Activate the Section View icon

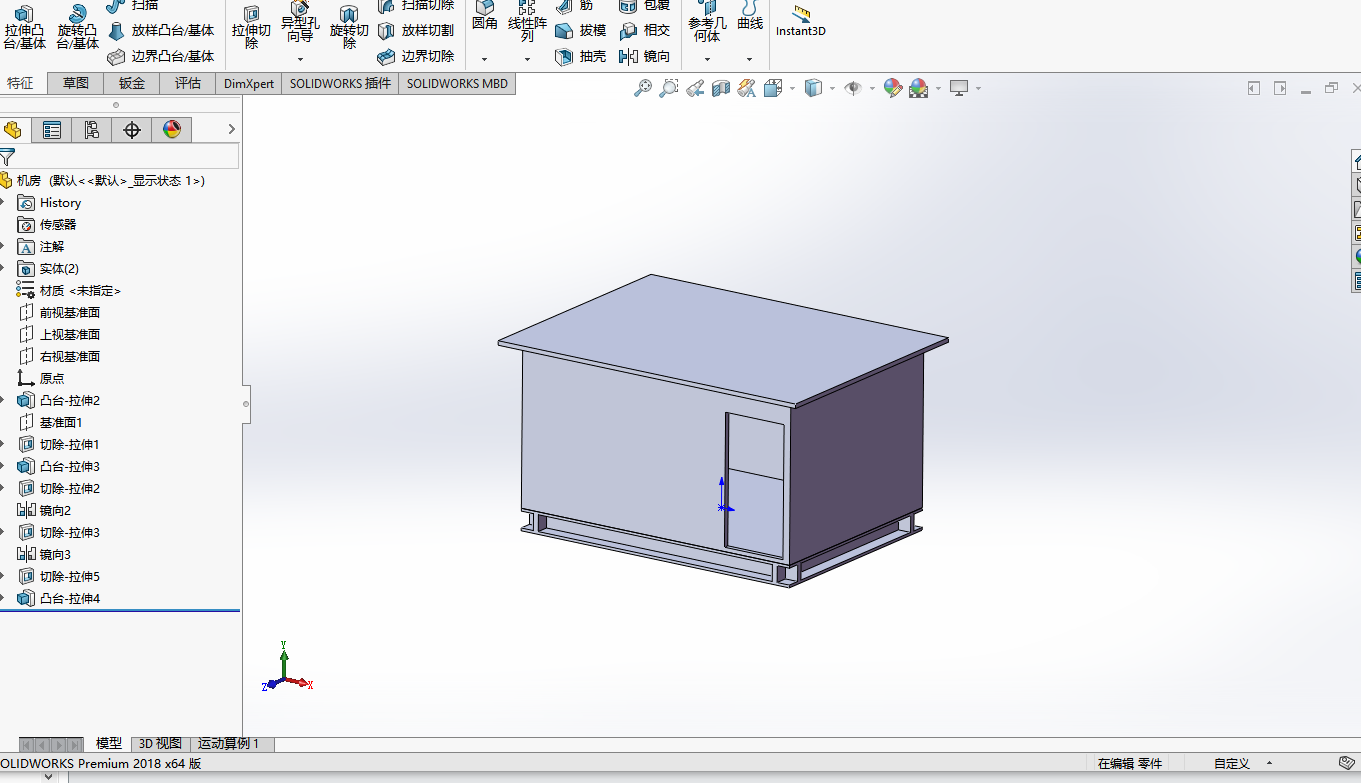[x=721, y=88]
